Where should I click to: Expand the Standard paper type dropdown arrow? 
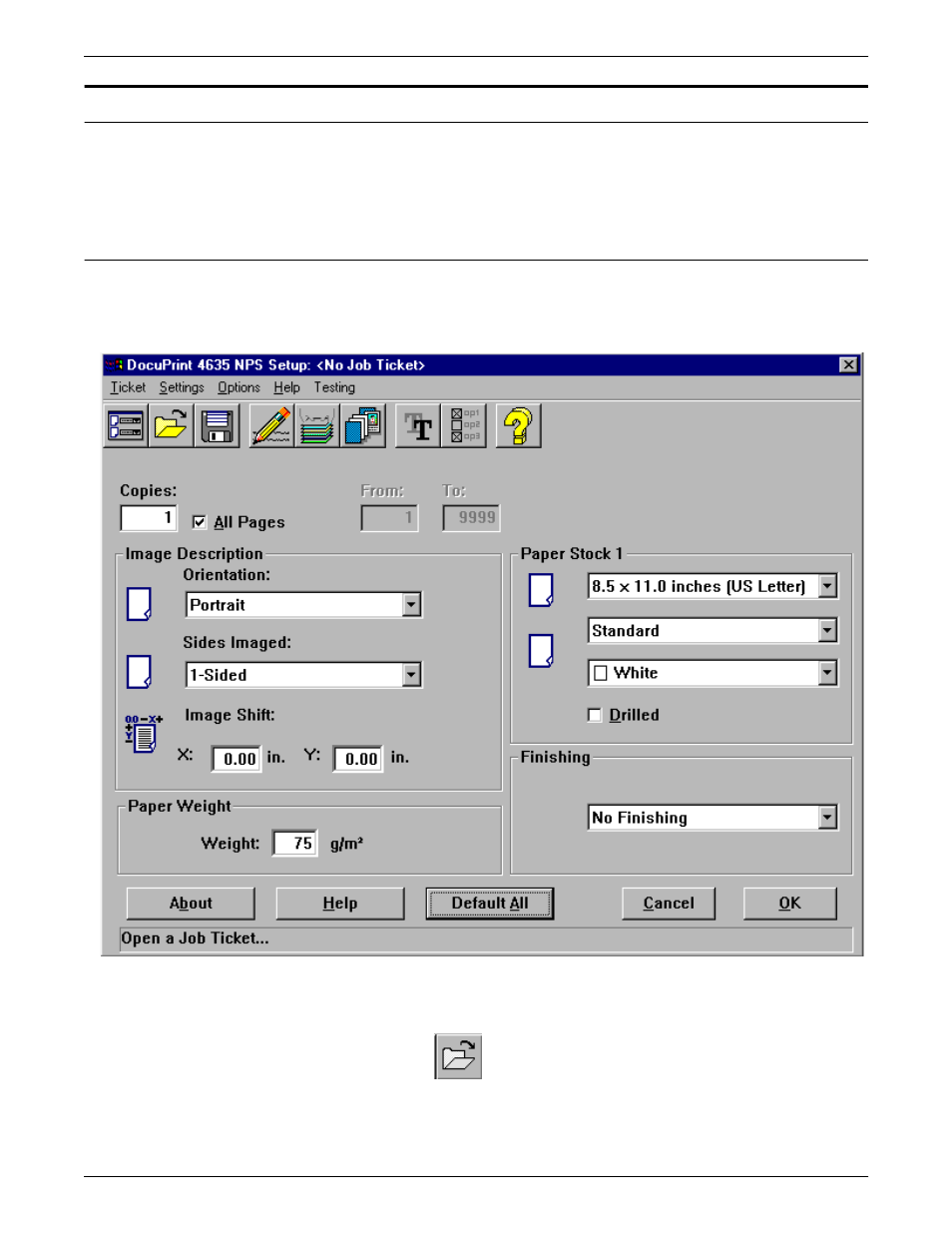(828, 631)
